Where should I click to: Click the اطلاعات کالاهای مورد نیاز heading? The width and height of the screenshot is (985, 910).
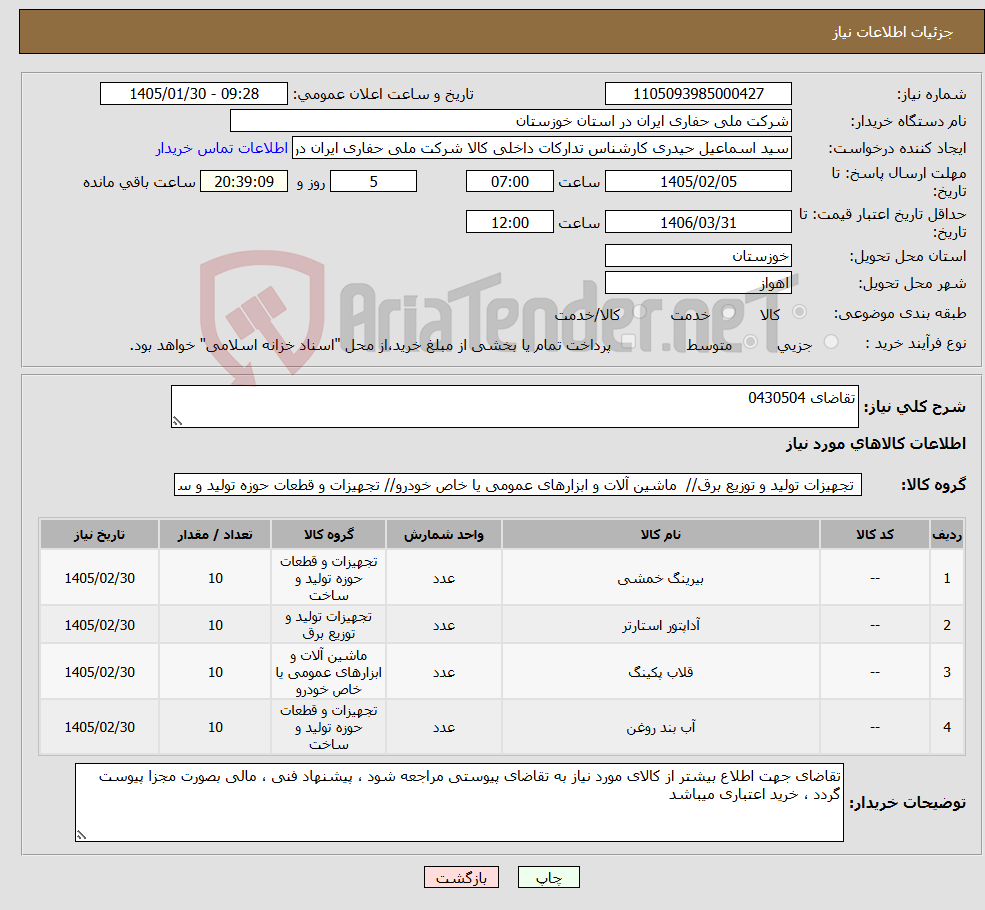[x=876, y=444]
